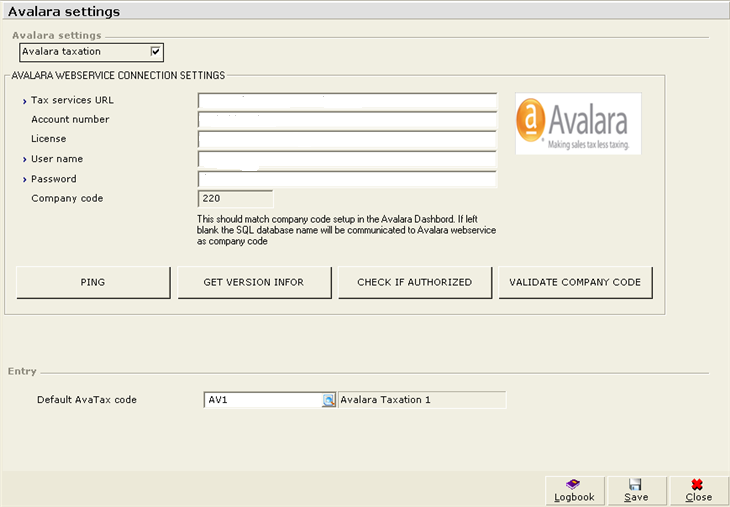Click the User name text box
This screenshot has height=507, width=730.
click(x=347, y=159)
